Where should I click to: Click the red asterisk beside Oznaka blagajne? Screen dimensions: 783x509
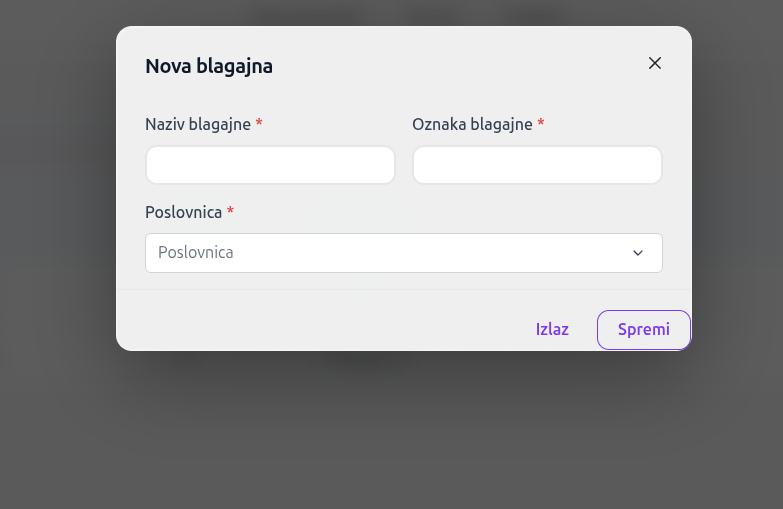pyautogui.click(x=541, y=124)
